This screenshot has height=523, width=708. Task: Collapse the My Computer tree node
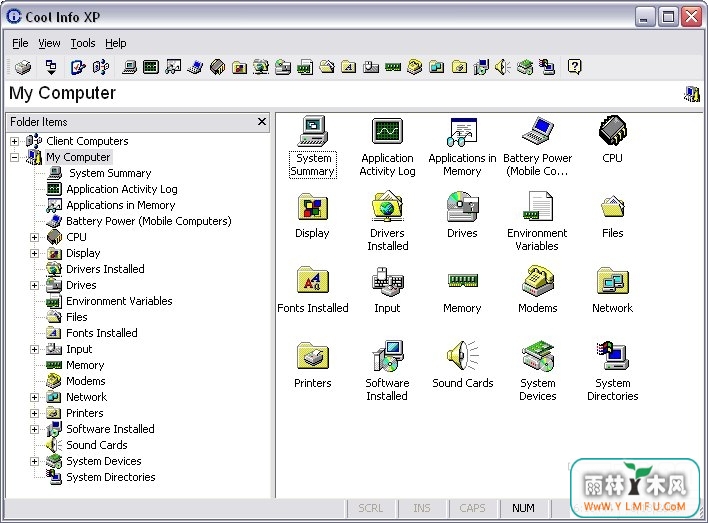pos(14,158)
